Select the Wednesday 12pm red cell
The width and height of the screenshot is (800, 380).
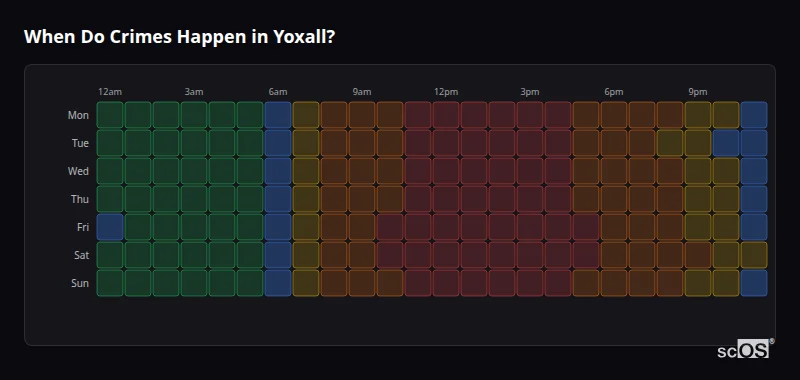coord(446,171)
